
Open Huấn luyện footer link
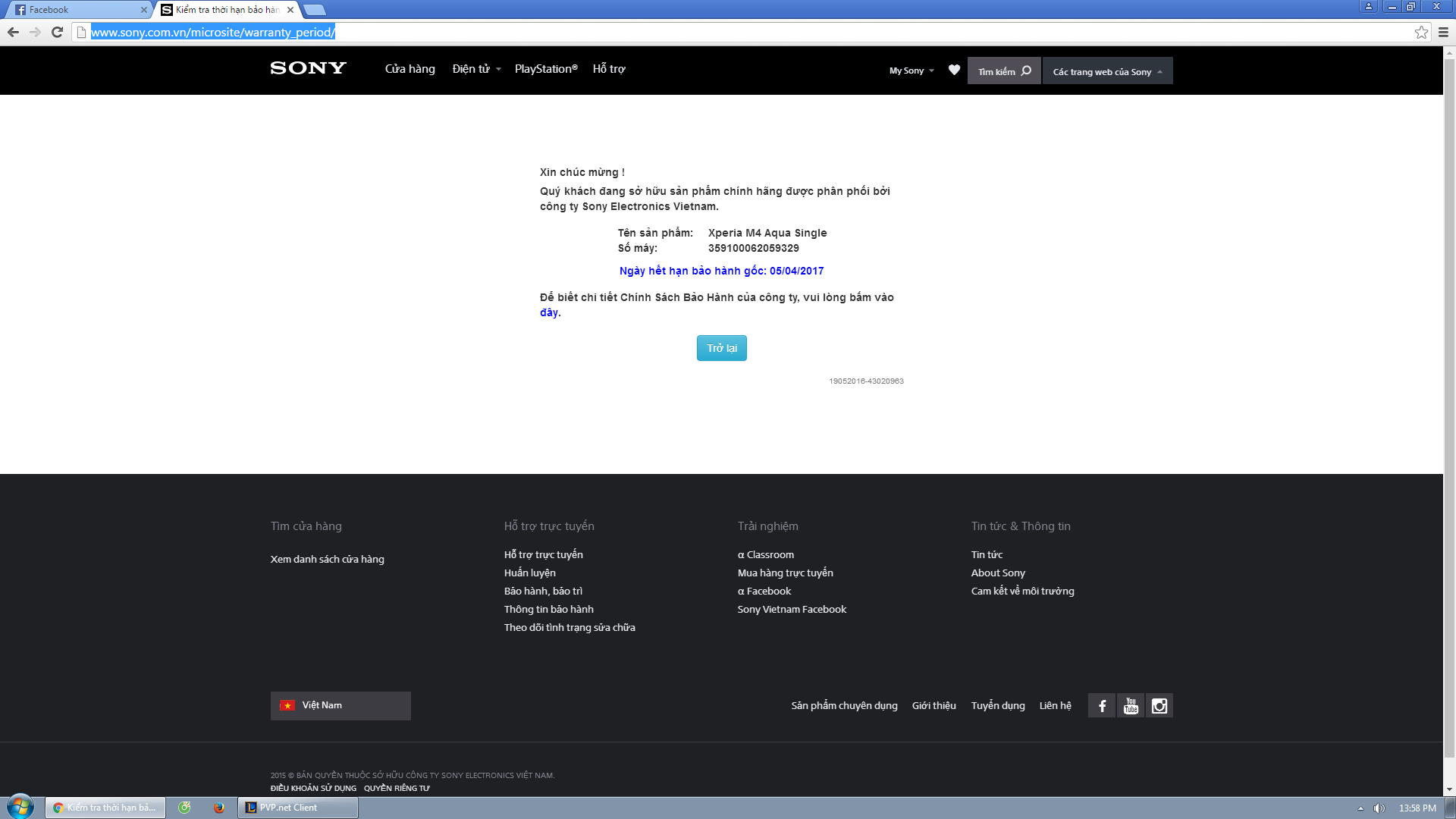pos(530,573)
